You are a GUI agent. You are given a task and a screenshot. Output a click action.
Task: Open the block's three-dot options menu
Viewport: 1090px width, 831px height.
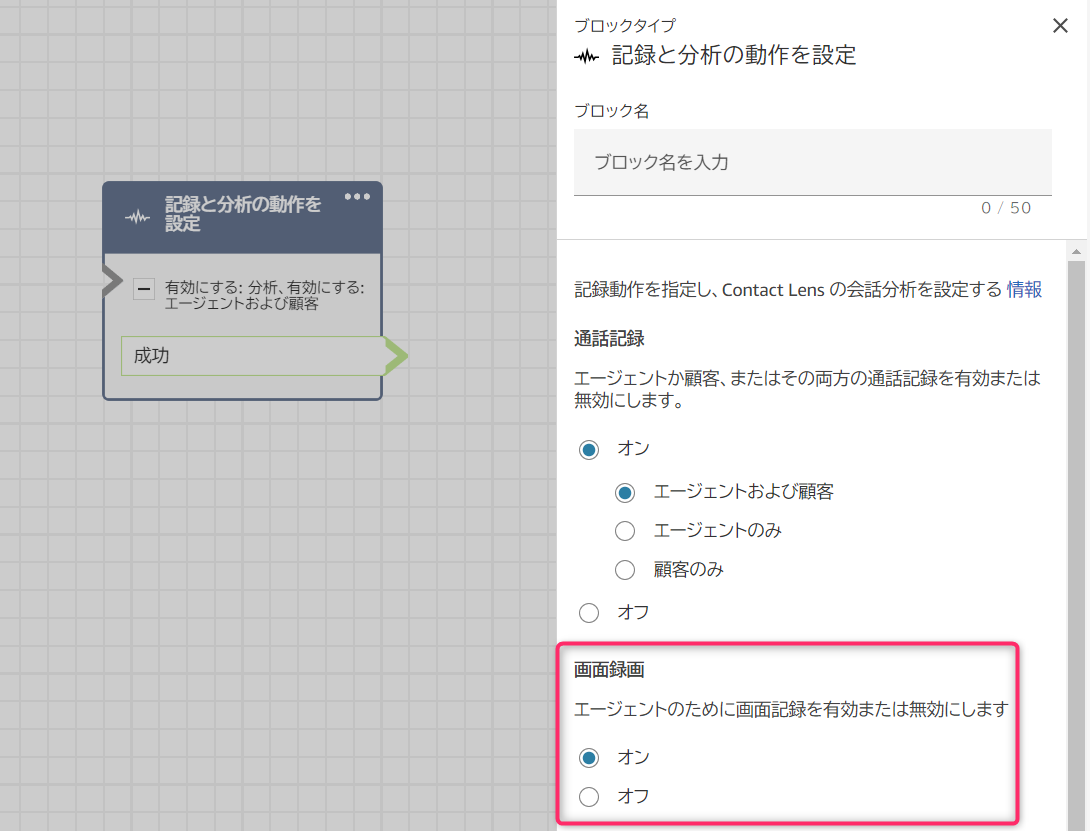pos(357,197)
